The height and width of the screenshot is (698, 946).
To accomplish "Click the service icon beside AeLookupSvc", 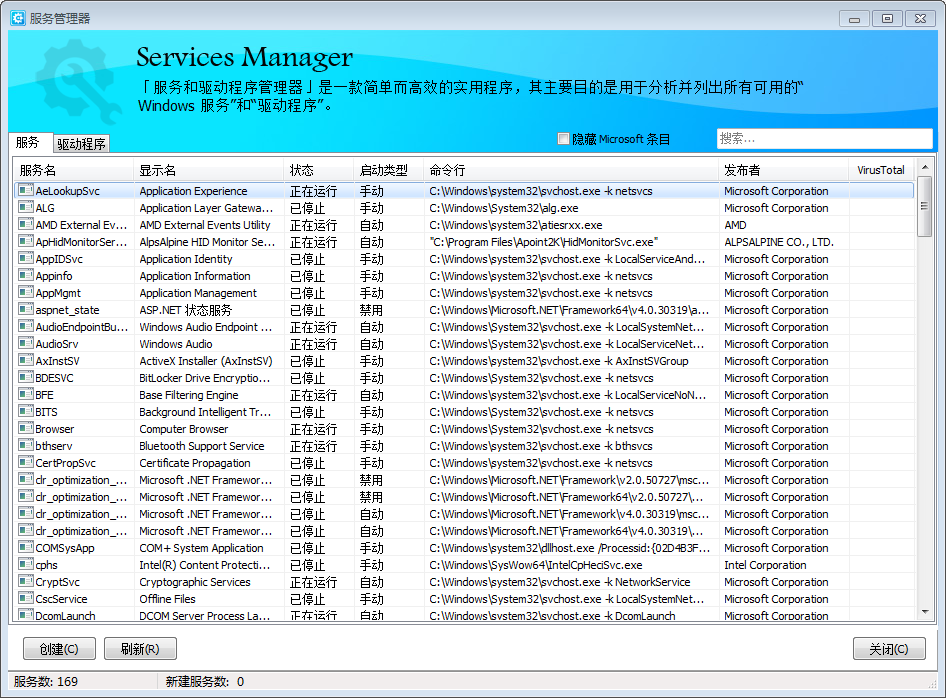I will coord(26,191).
